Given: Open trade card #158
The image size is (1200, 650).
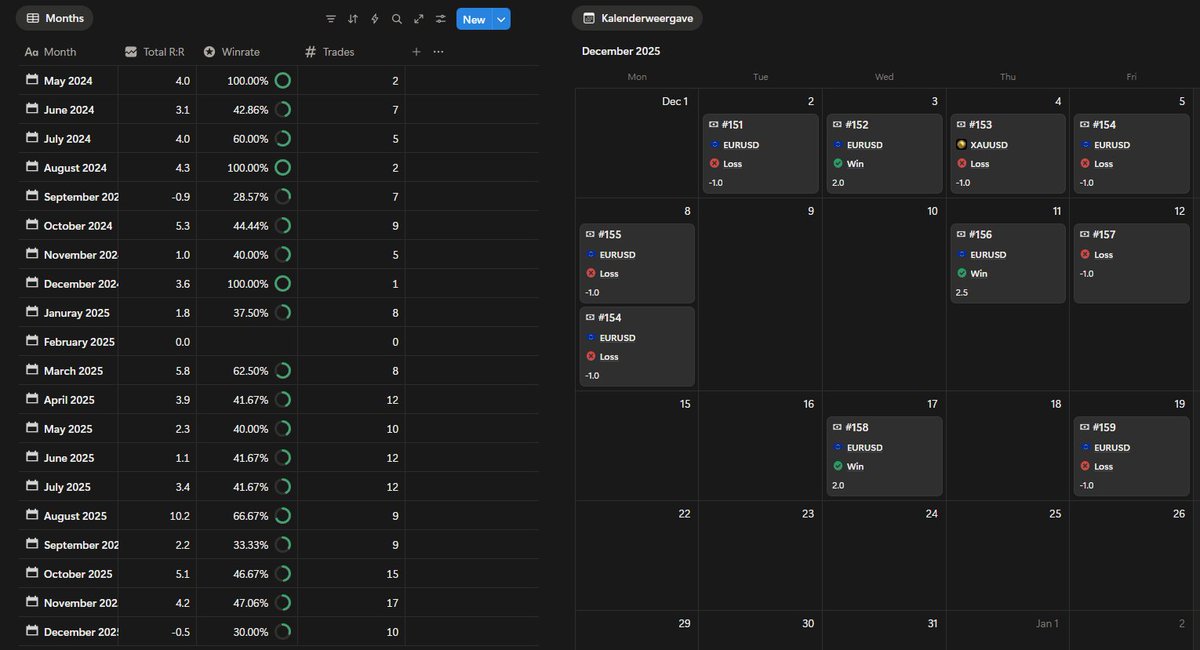Looking at the screenshot, I should coord(883,456).
